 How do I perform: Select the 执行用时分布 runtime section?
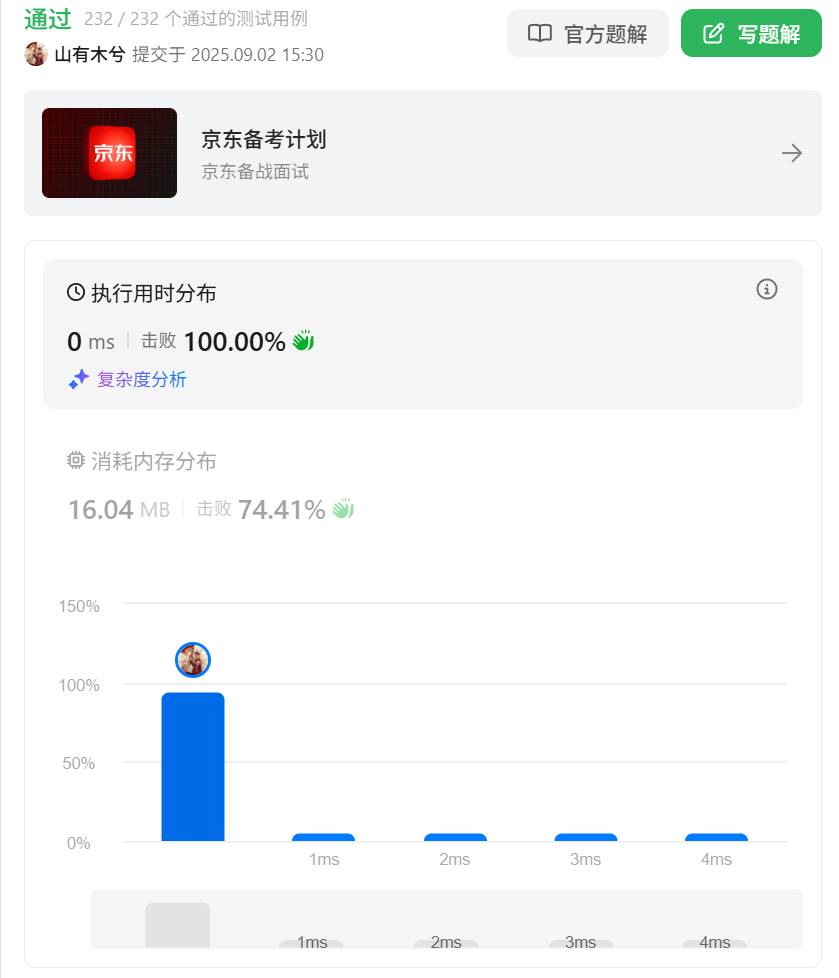pos(422,334)
